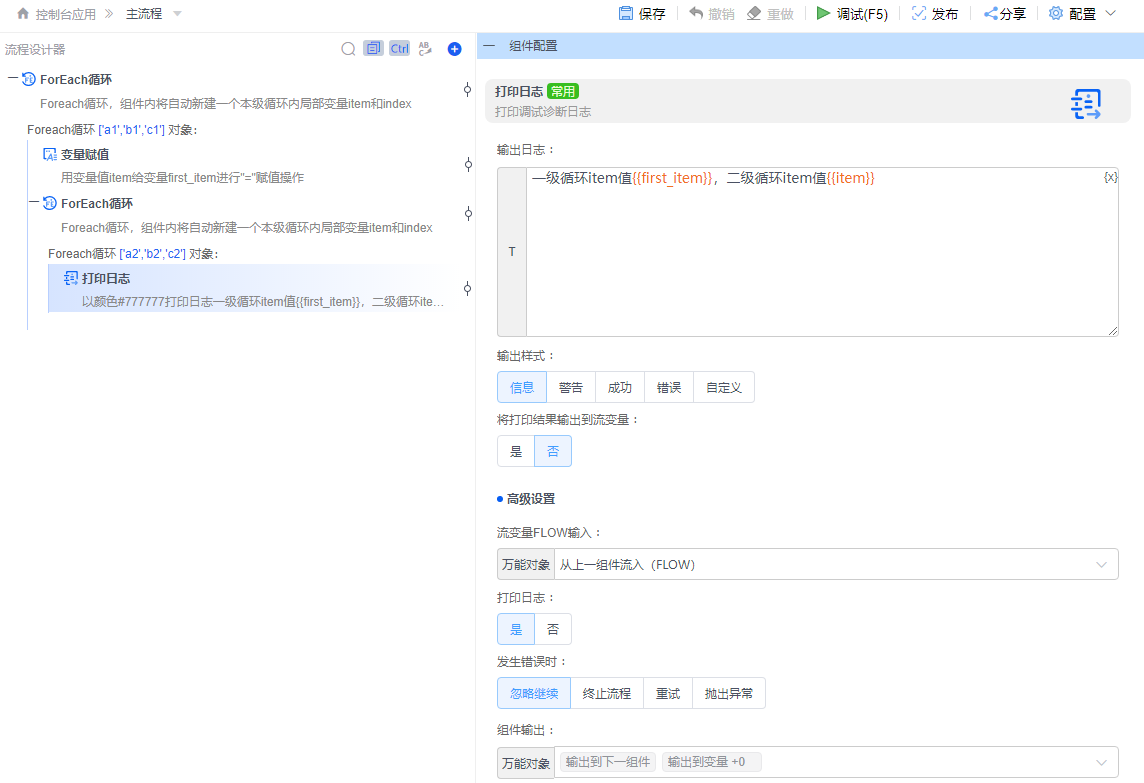This screenshot has width=1144, height=783.
Task: Click the 高级设置 section heading
Action: coord(530,499)
